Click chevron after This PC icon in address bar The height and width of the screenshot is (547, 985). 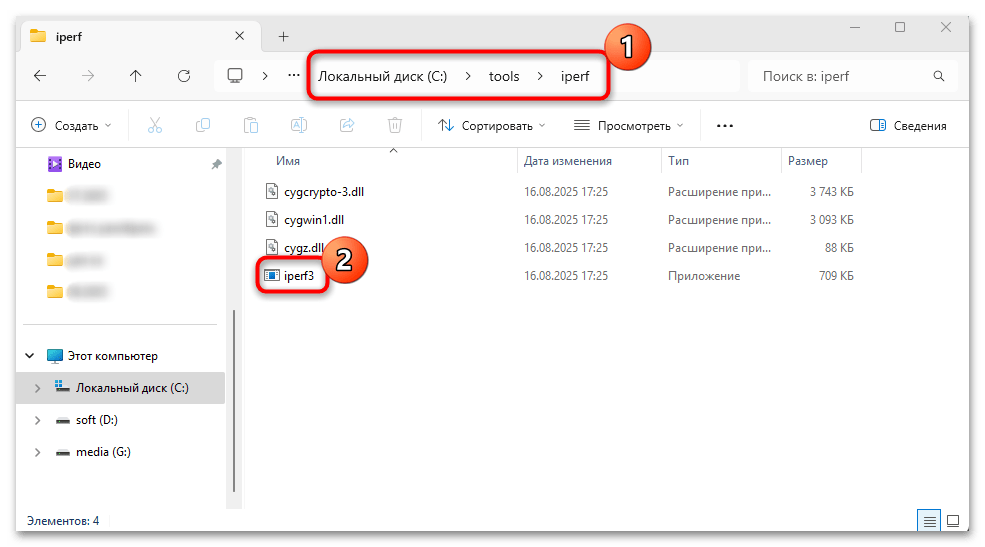(x=265, y=76)
